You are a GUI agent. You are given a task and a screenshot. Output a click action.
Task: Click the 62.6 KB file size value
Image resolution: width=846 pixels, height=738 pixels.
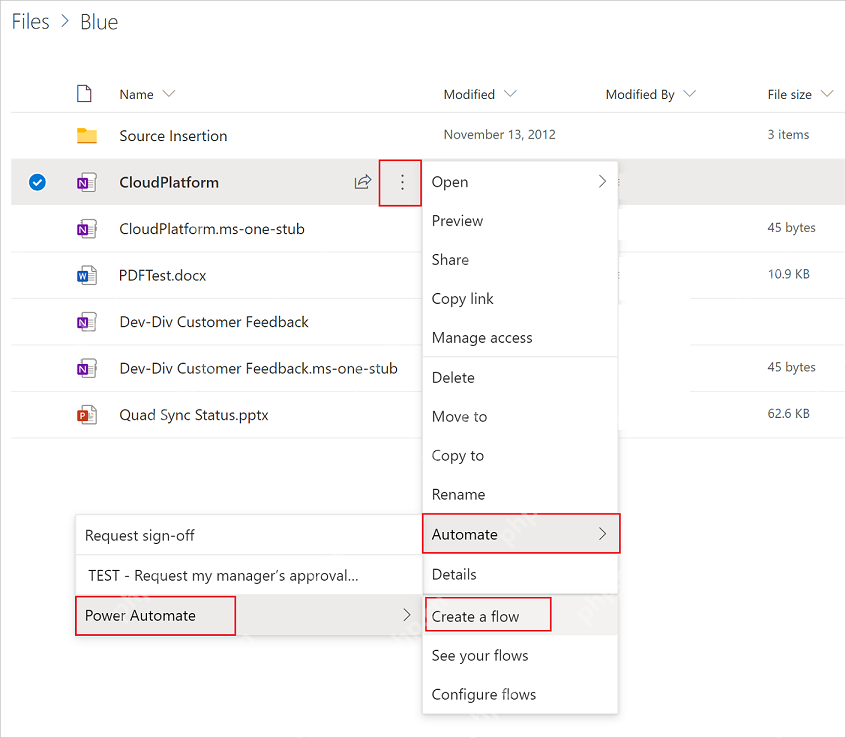(788, 414)
